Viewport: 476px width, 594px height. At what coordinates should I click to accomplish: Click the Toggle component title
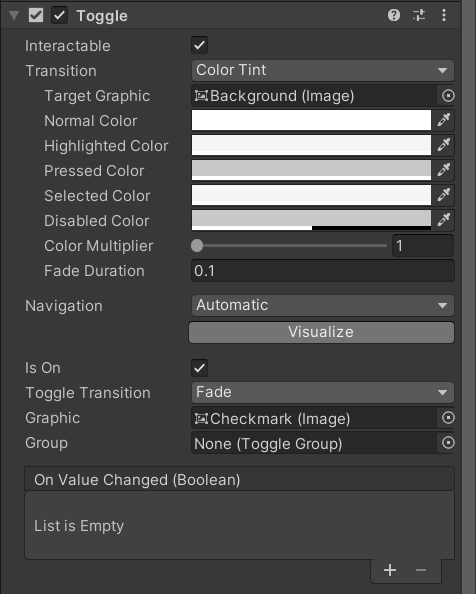point(102,16)
